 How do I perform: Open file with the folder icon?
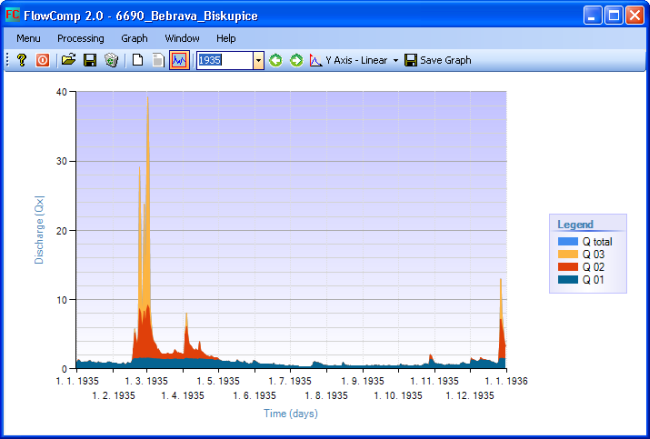point(69,60)
